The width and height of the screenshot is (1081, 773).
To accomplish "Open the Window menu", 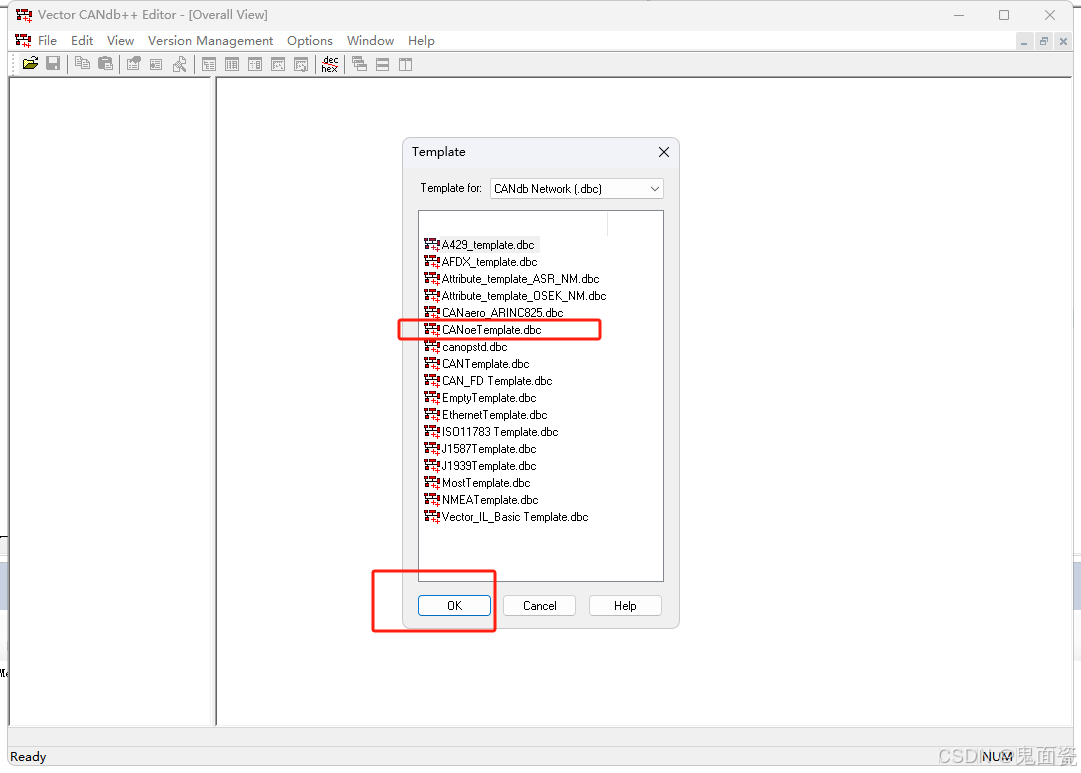I will coord(370,41).
